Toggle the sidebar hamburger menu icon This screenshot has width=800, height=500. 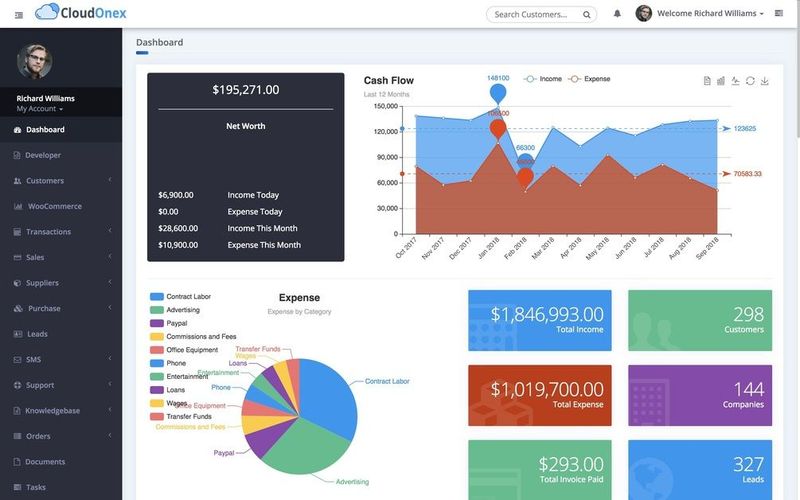point(19,15)
